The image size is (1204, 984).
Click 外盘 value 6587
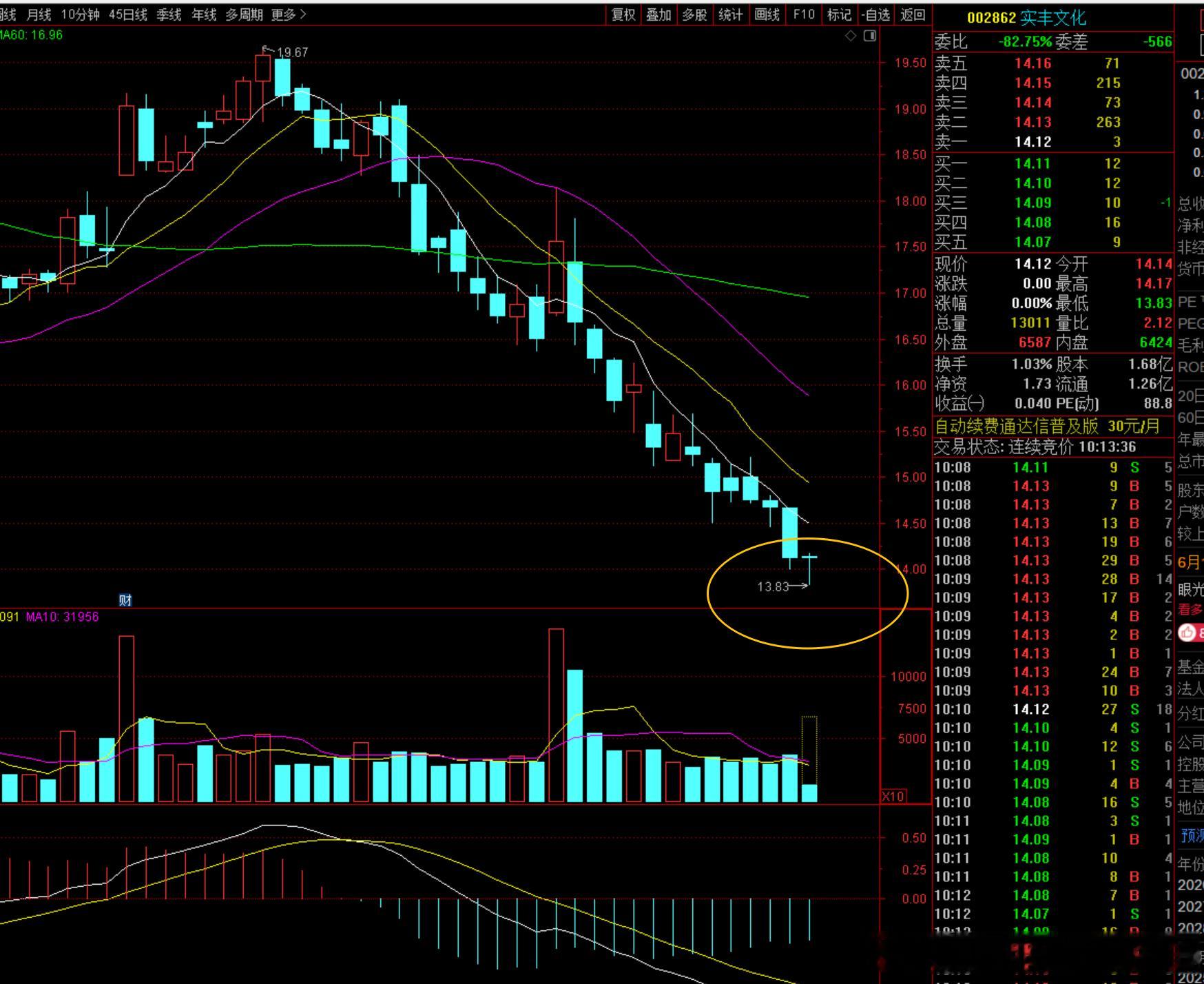click(1035, 342)
